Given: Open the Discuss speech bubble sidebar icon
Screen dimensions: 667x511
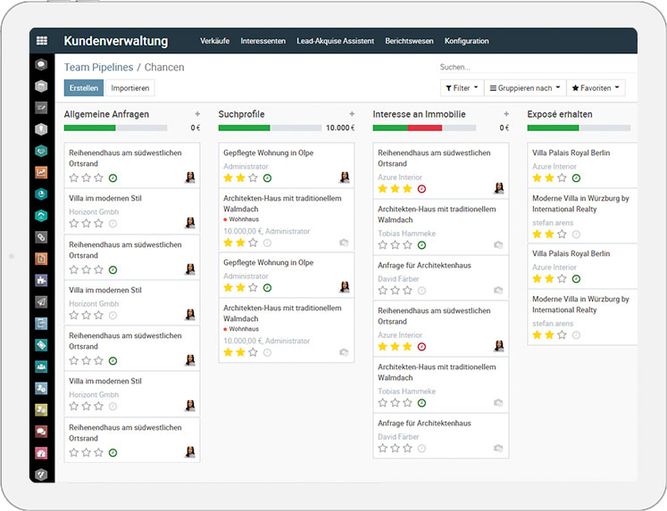Looking at the screenshot, I should (x=41, y=65).
